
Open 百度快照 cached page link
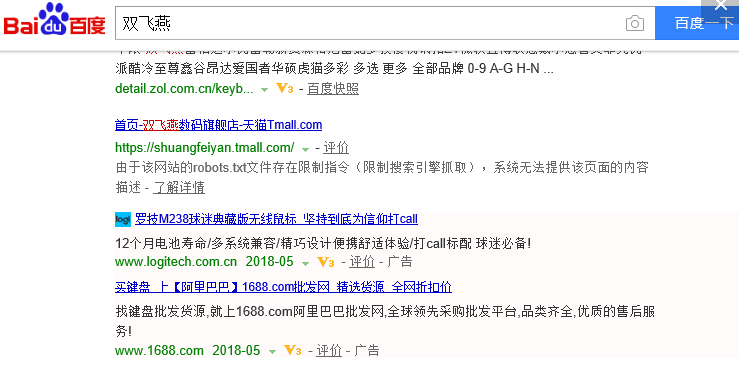(x=333, y=89)
